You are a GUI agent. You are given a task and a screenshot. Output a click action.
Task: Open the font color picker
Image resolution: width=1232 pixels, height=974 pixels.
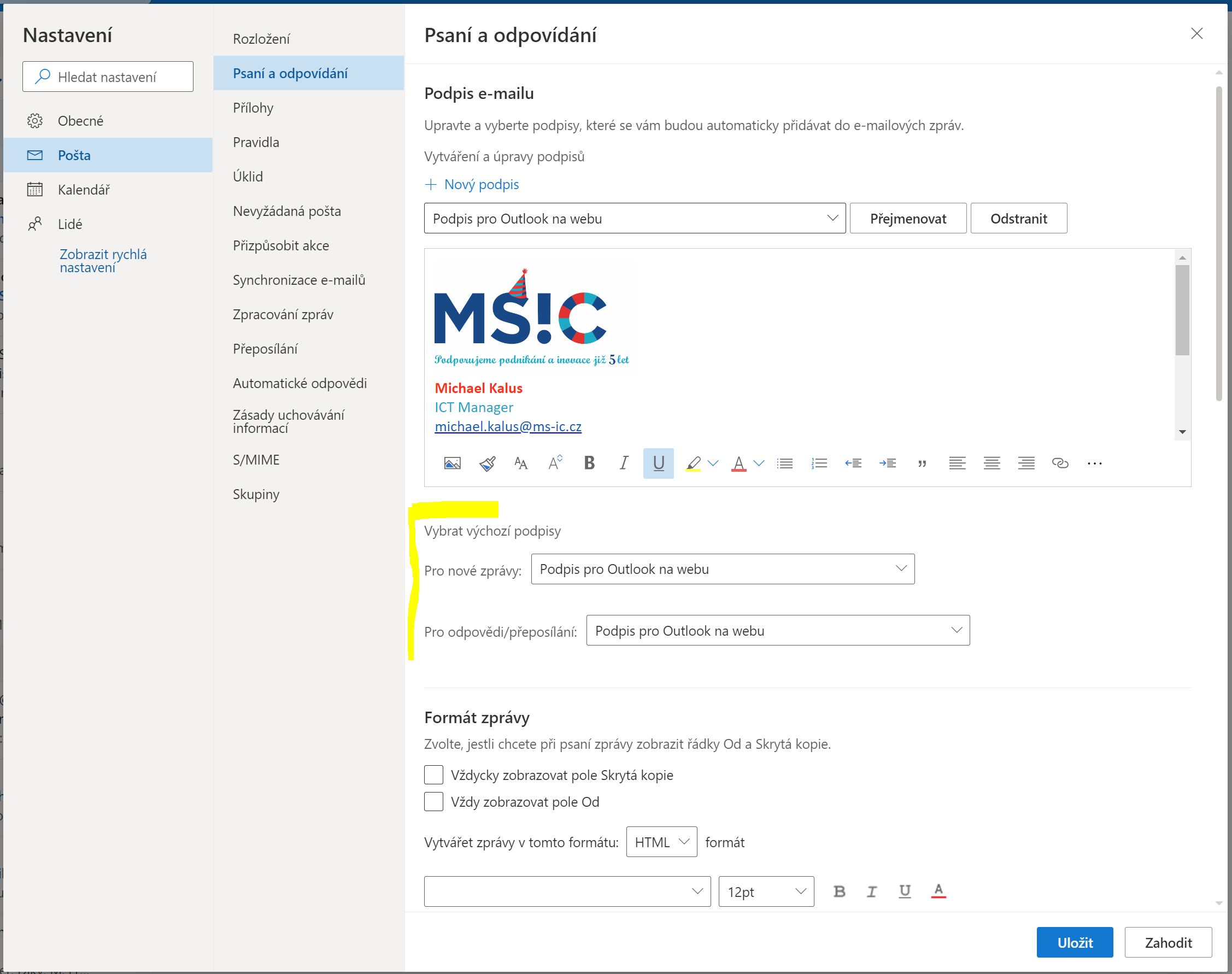click(x=740, y=463)
